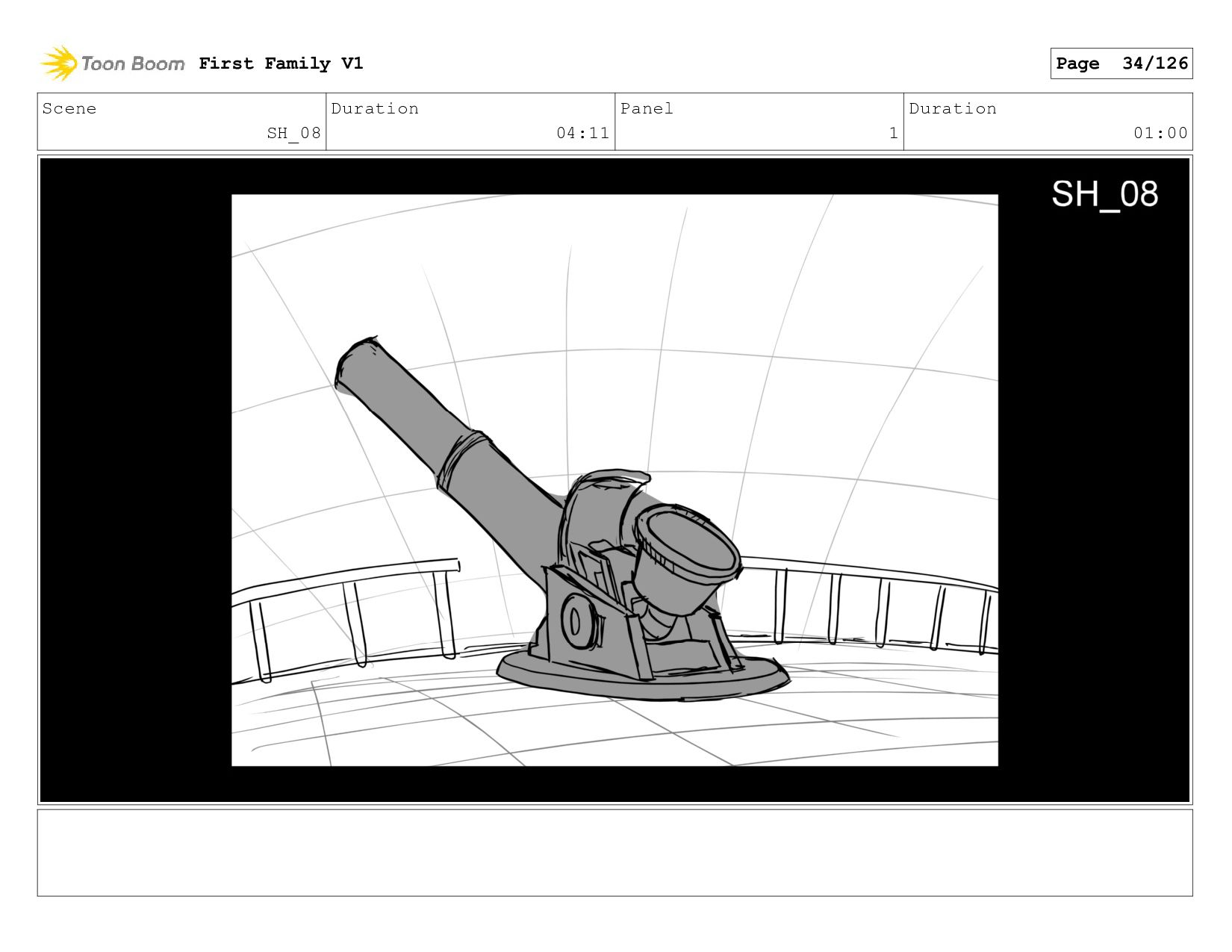Select the Panel header label
Screen dimensions: 1232x952
(647, 108)
